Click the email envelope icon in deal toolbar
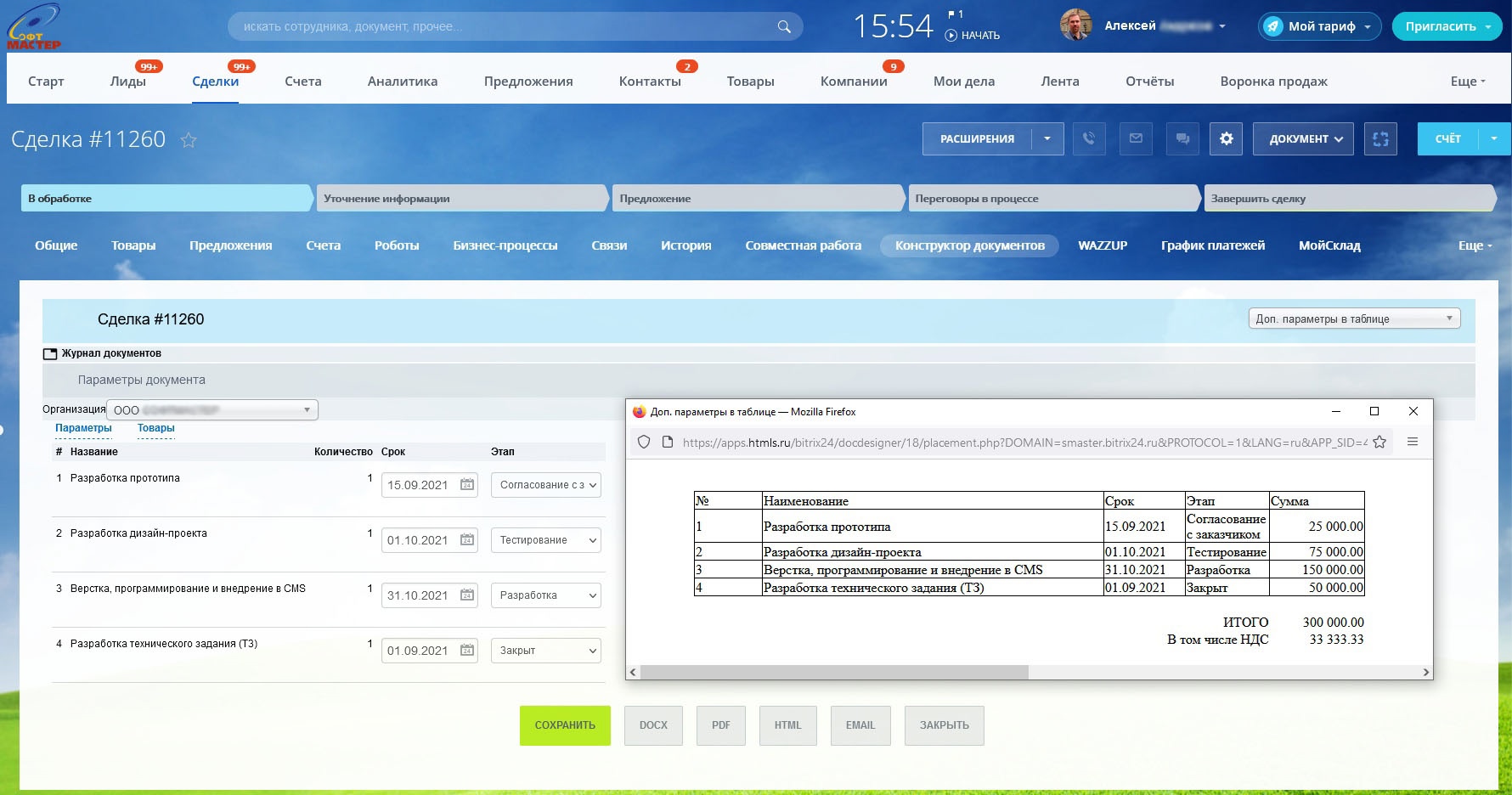The image size is (1512, 795). (x=1136, y=138)
